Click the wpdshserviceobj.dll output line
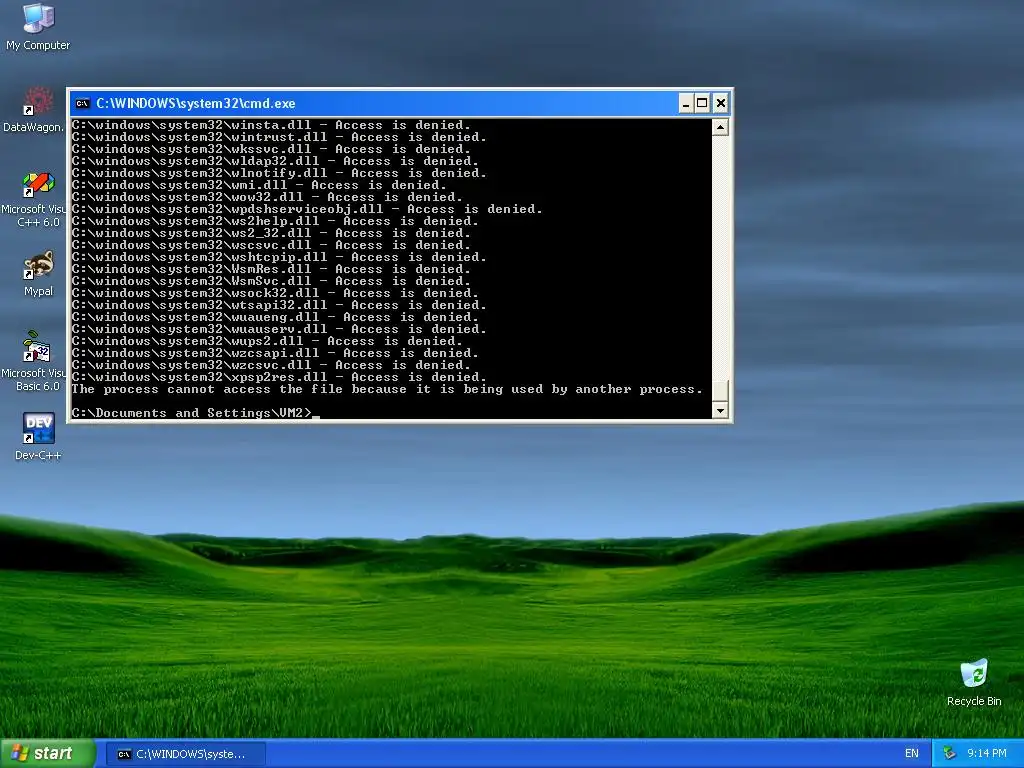This screenshot has width=1024, height=768. coord(307,209)
